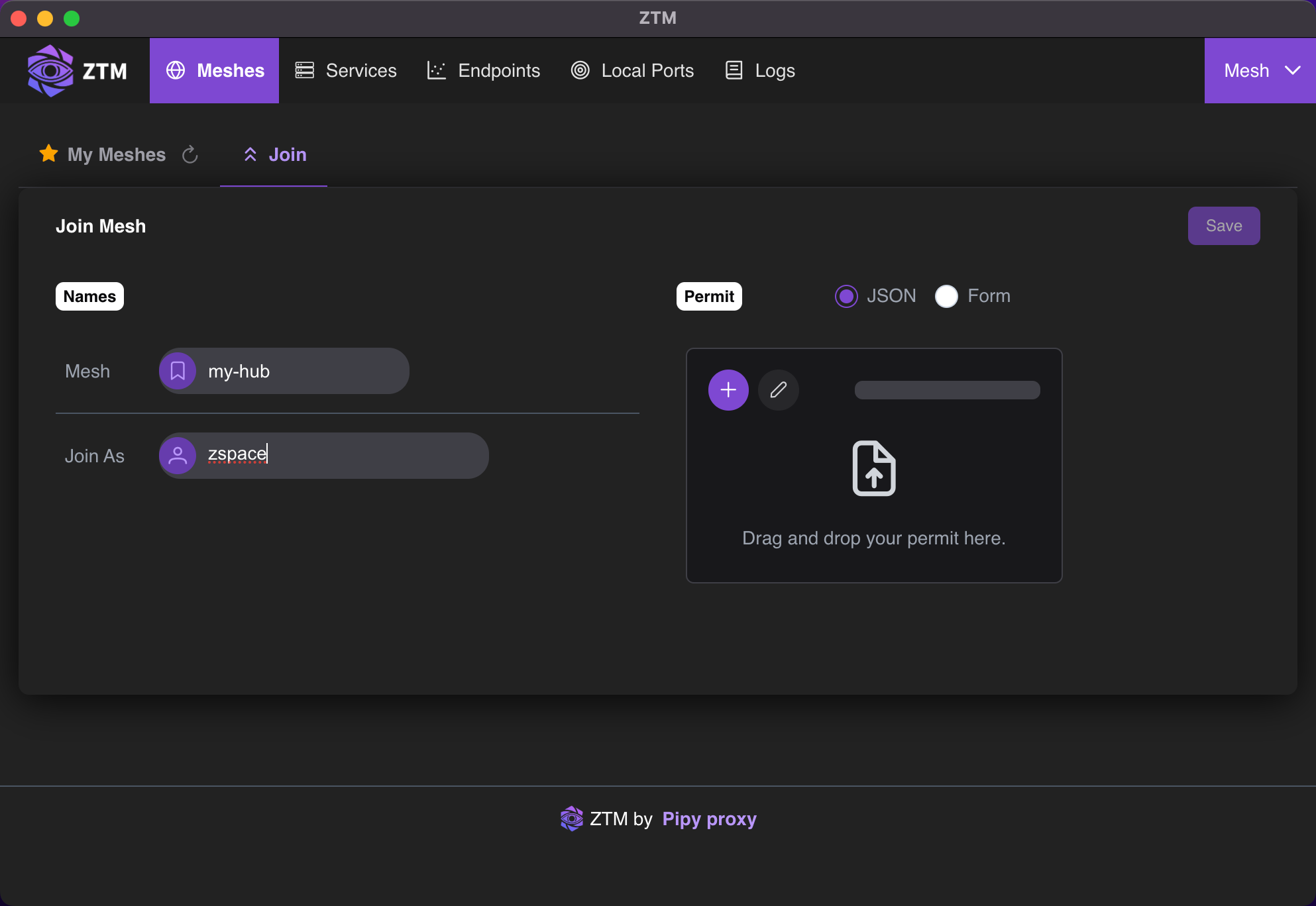
Task: Click the gold star My Meshes icon
Action: [48, 154]
